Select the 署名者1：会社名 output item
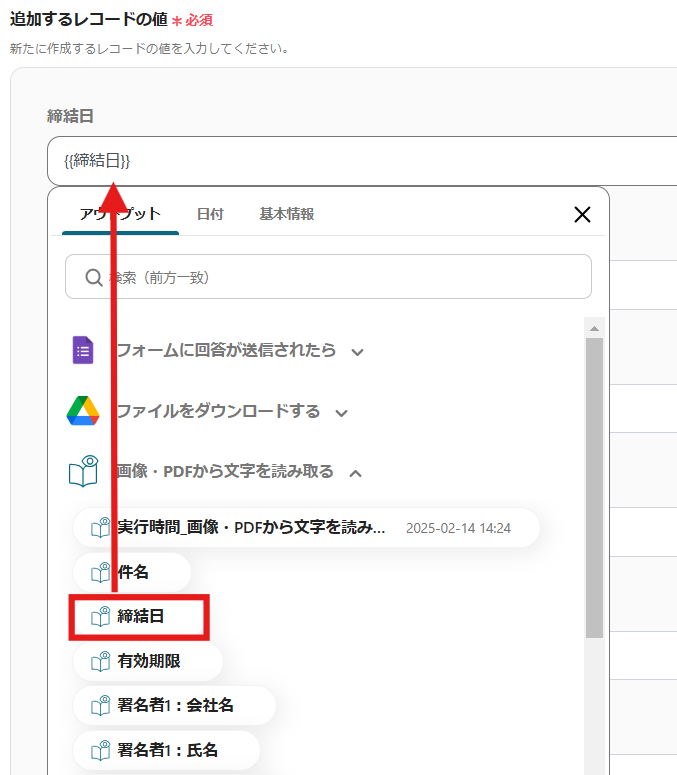Screen dimensions: 677x775 click(x=174, y=705)
